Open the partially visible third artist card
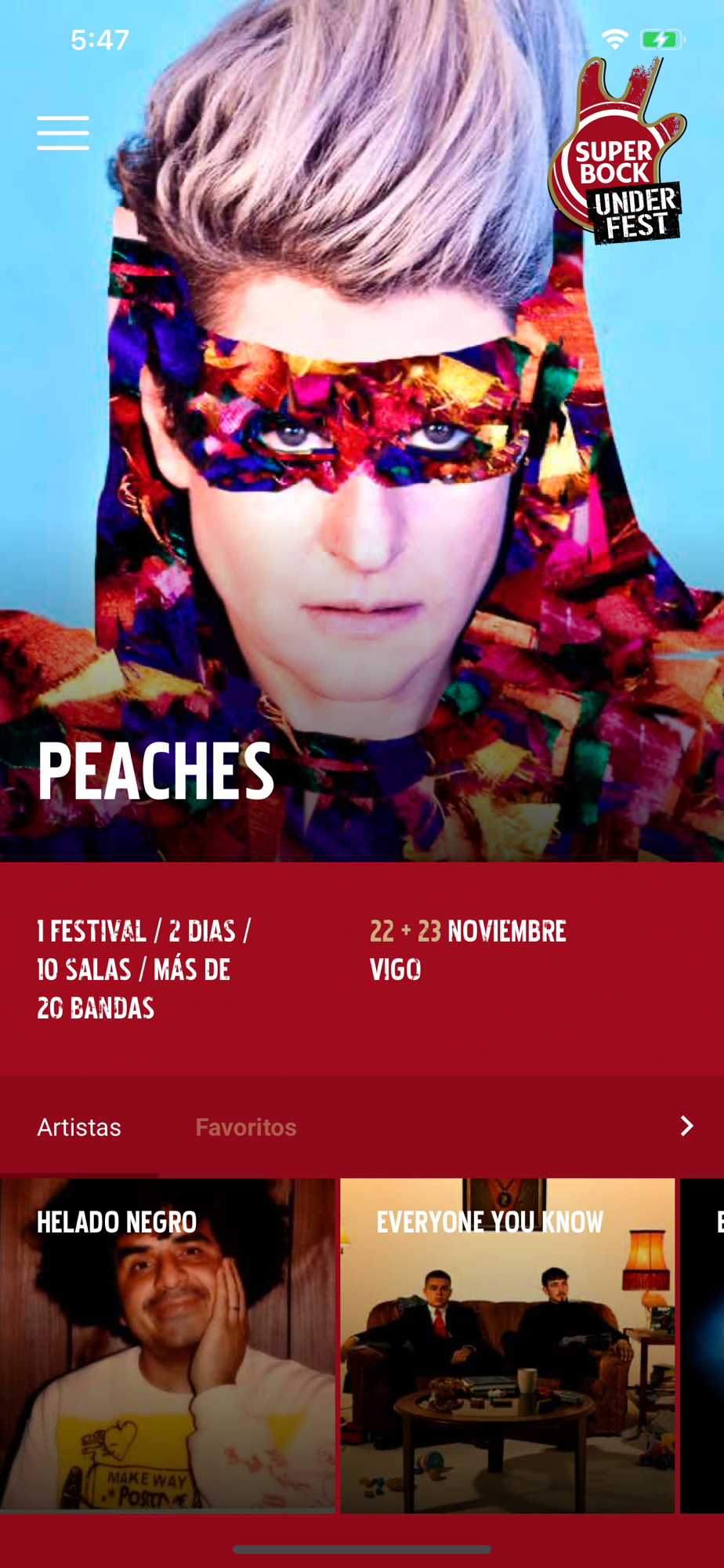This screenshot has width=724, height=1568. (702, 1345)
